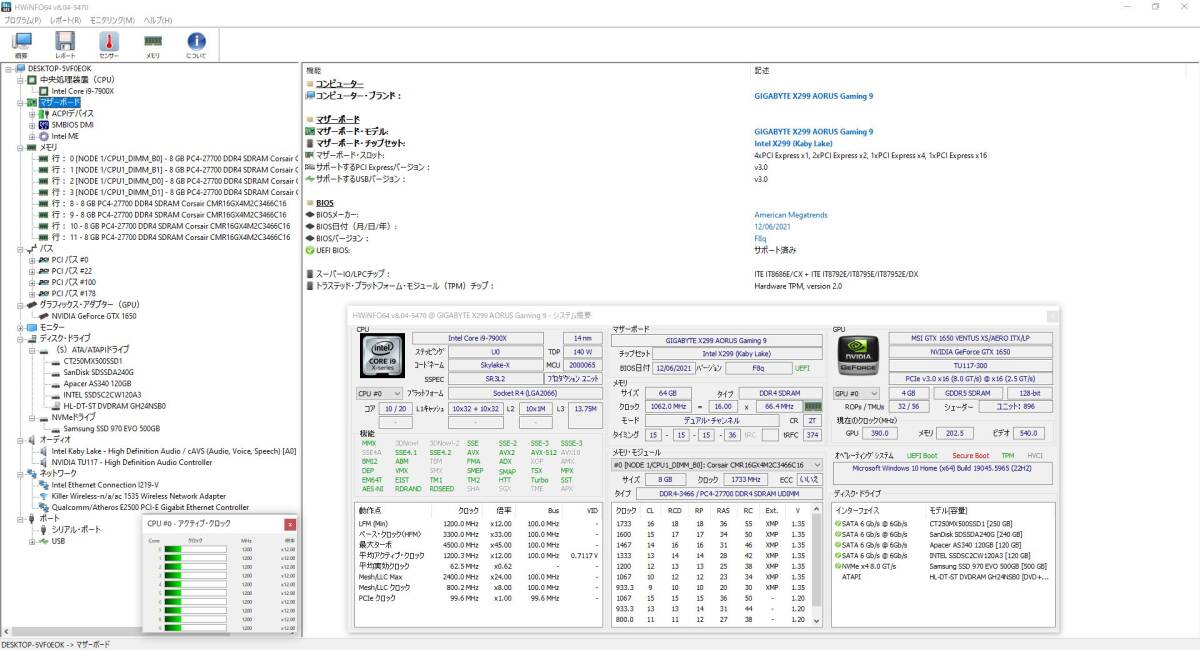Open the プログラム(P) menu
The width and height of the screenshot is (1200, 650).
click(x=22, y=20)
